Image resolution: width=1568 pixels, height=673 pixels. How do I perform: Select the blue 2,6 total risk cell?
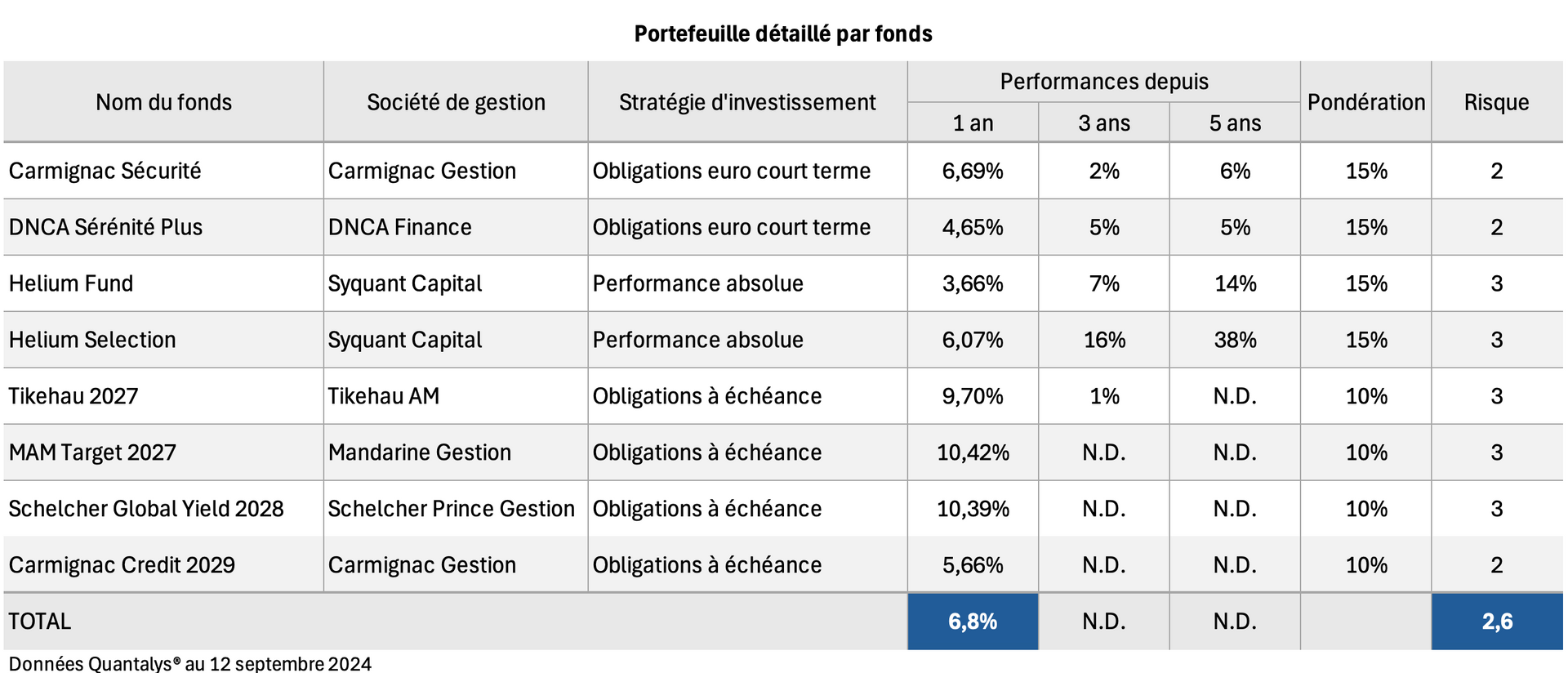click(1497, 622)
